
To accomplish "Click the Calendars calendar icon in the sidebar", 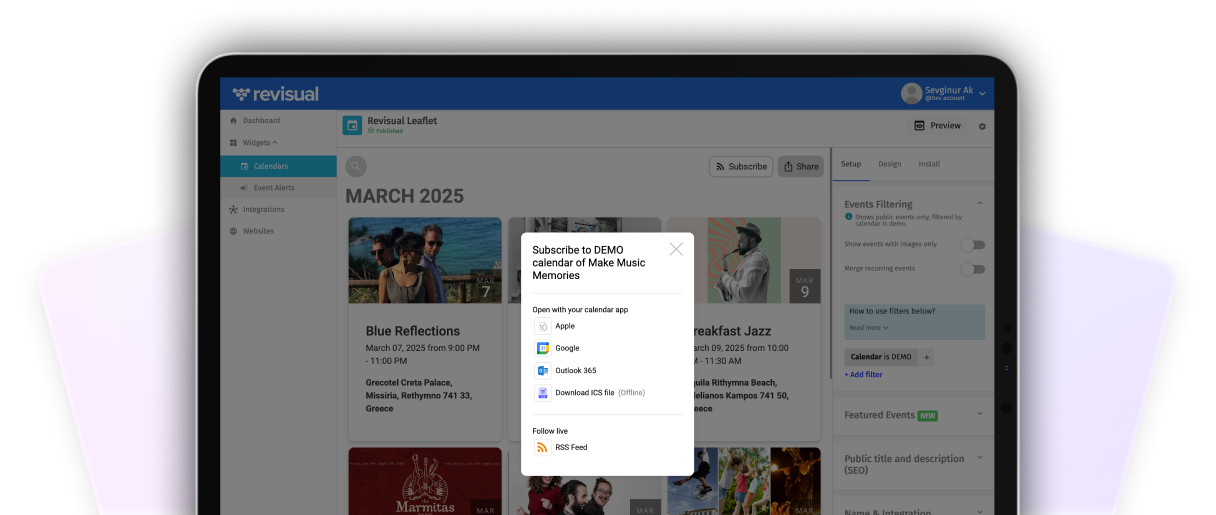I will tap(244, 166).
